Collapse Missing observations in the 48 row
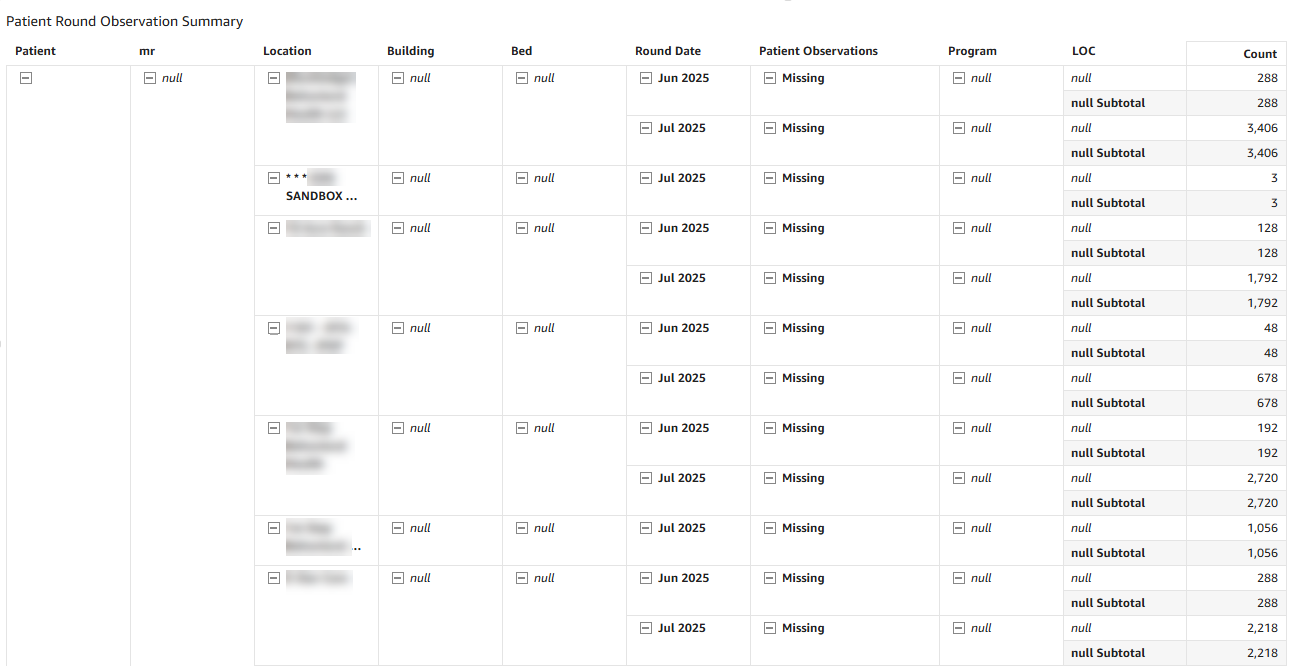The image size is (1299, 666). point(770,328)
